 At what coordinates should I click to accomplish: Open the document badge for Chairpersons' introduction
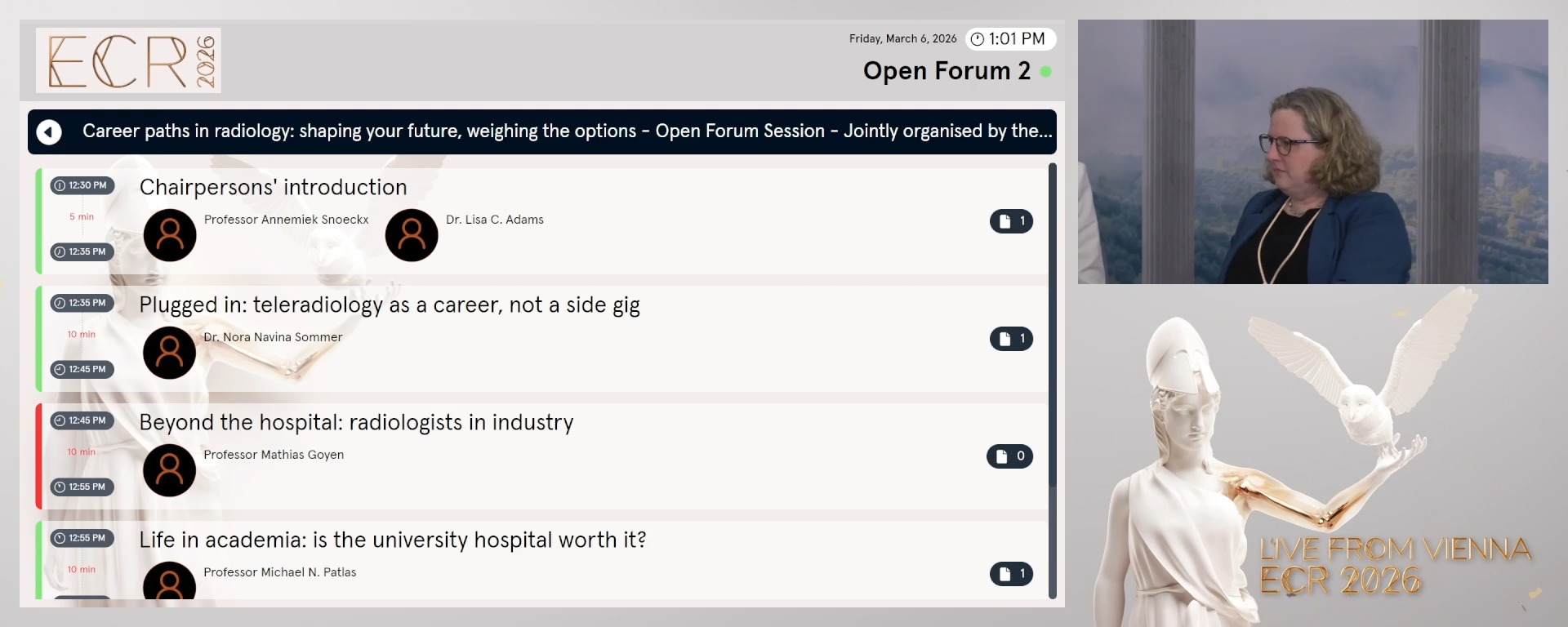[1011, 220]
